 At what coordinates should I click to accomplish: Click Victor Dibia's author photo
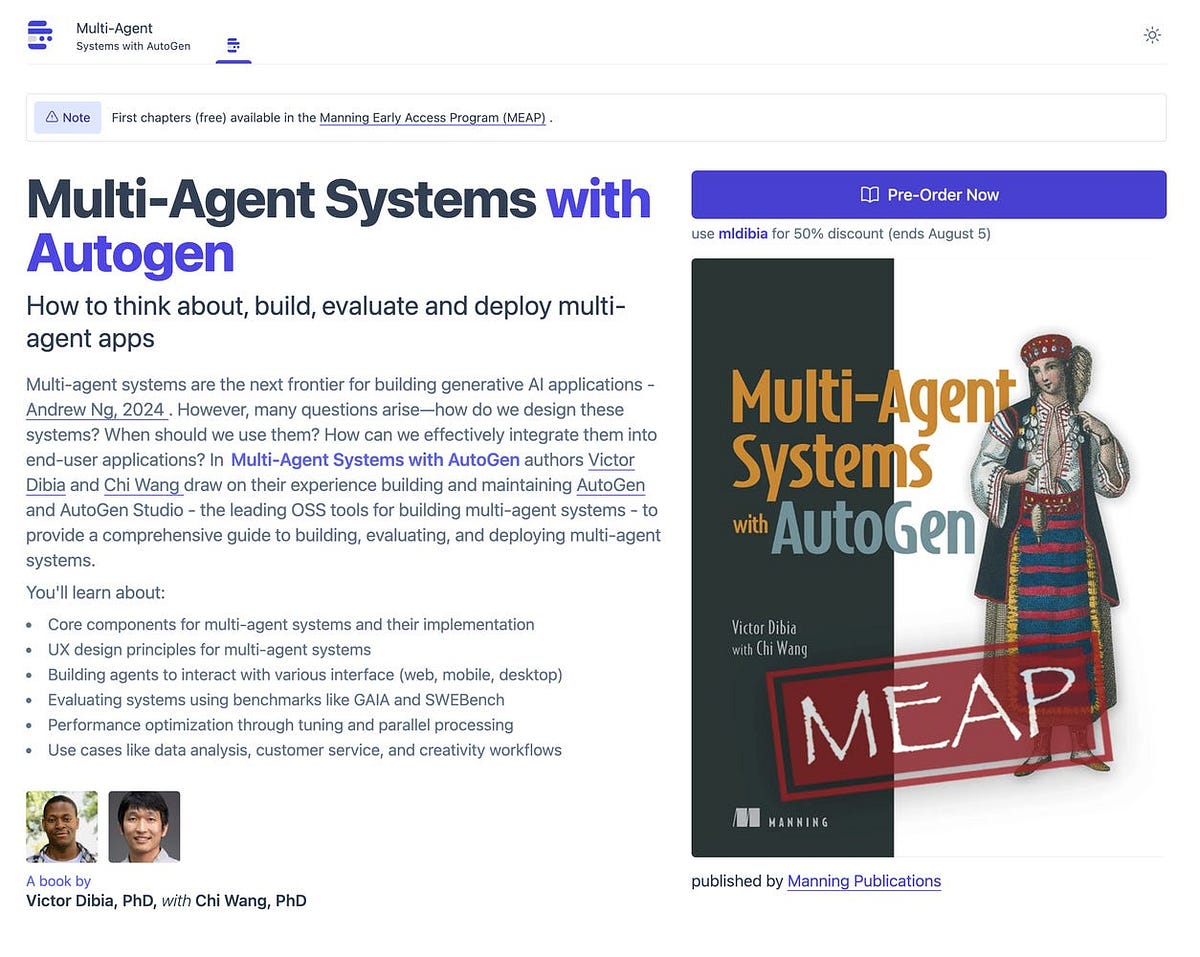(x=61, y=826)
